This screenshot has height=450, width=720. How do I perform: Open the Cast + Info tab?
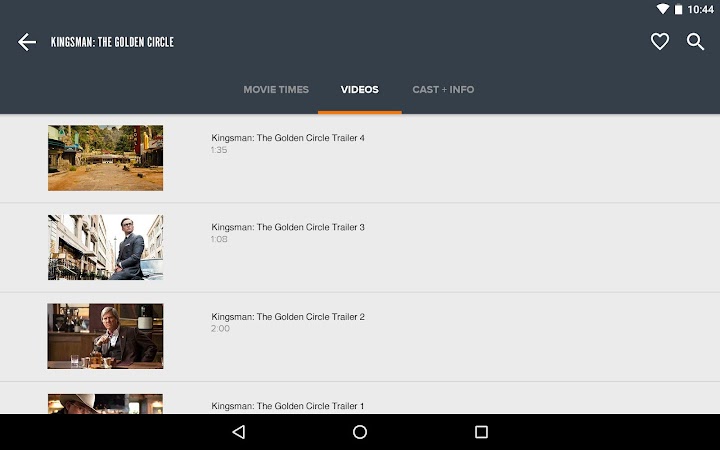pyautogui.click(x=443, y=90)
